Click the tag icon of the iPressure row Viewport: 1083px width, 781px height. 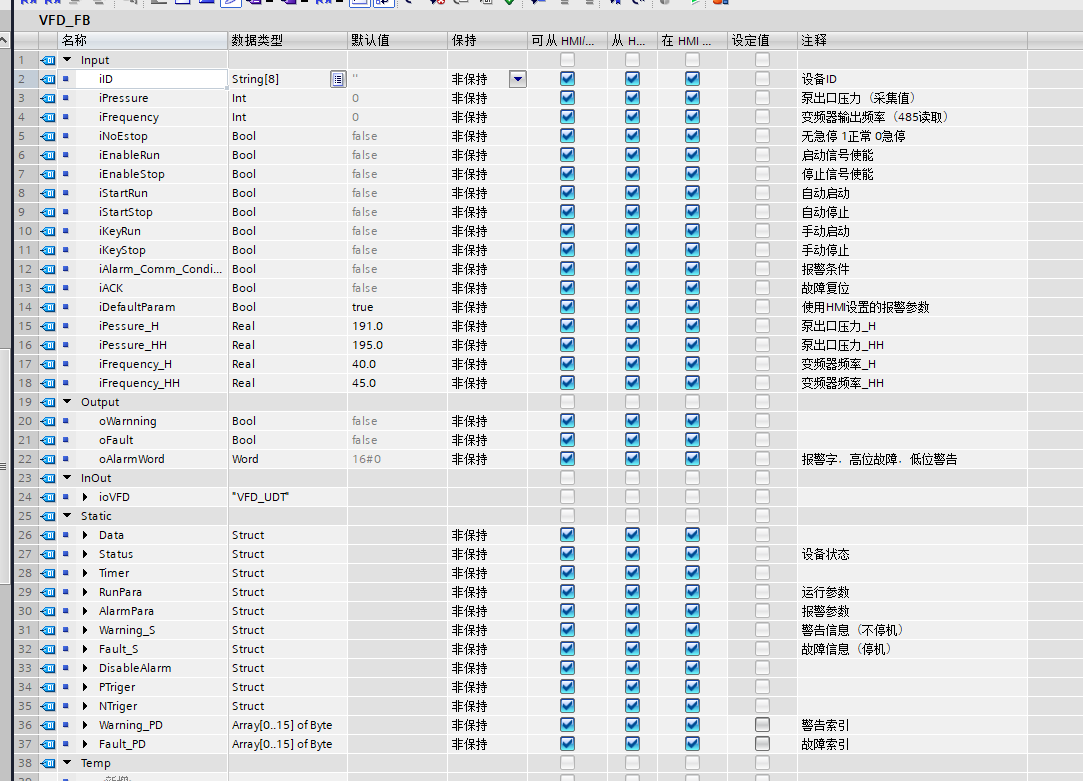(48, 98)
